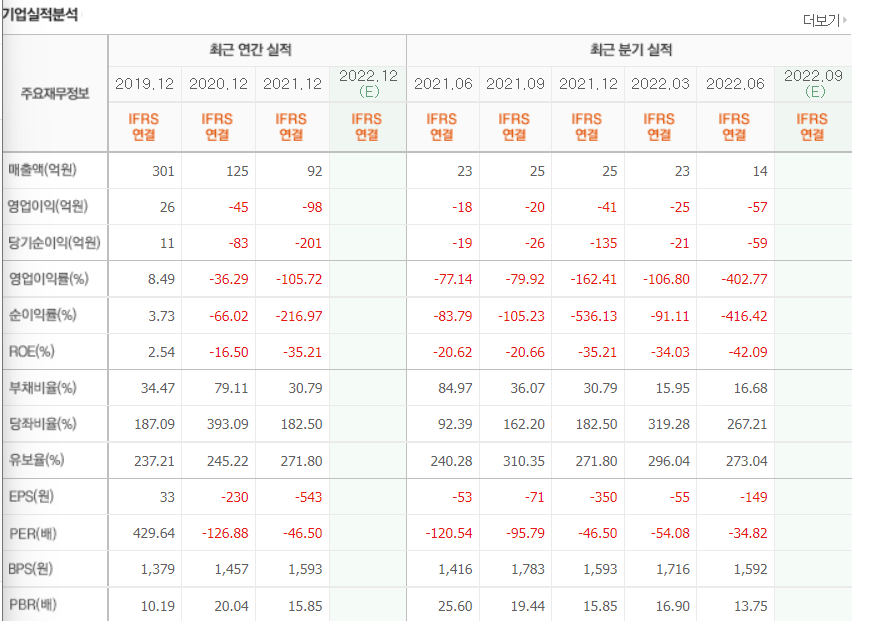Select the -543 EPS value
The width and height of the screenshot is (872, 621).
[308, 498]
